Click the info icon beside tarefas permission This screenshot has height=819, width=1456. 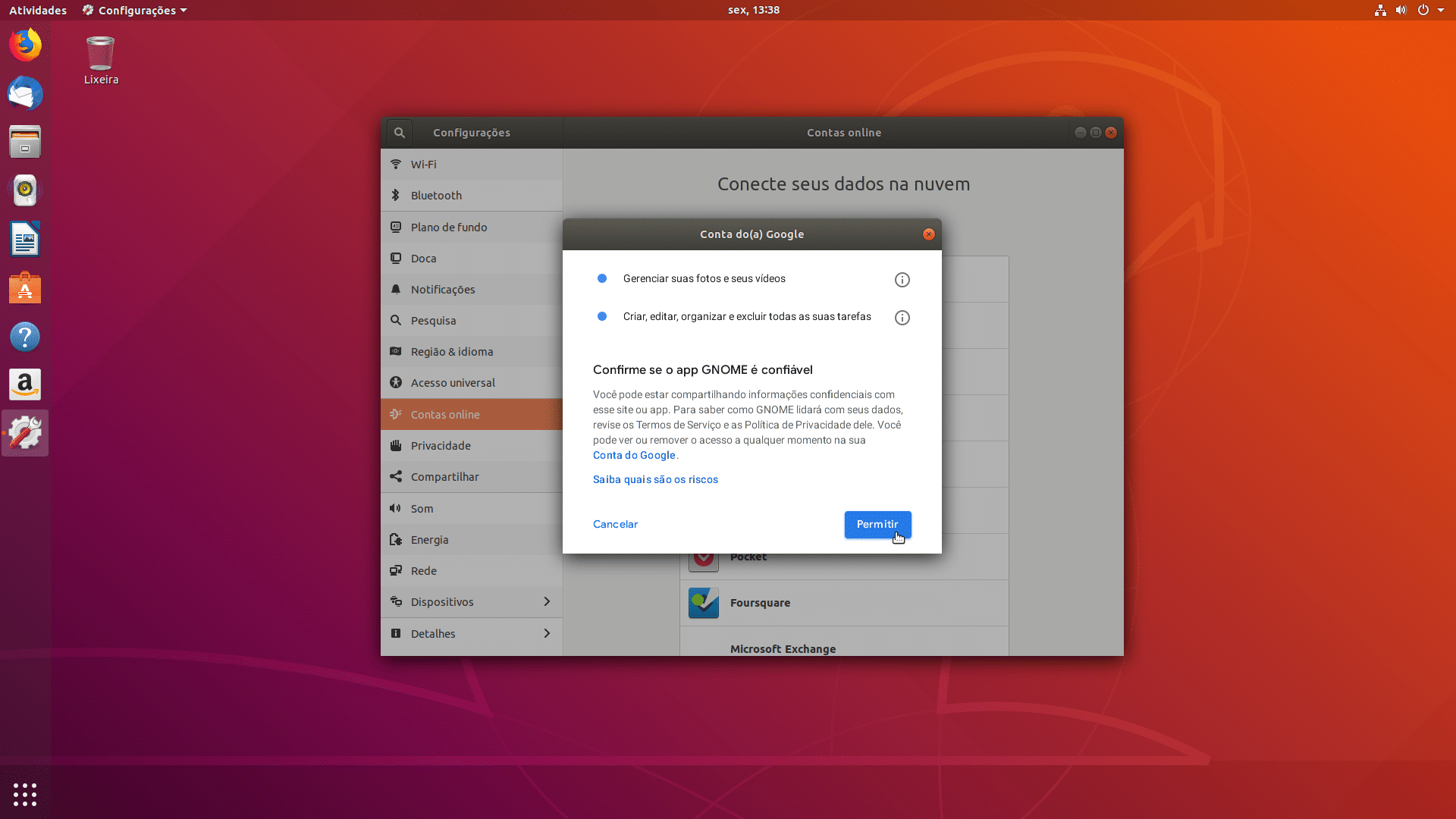click(x=902, y=318)
